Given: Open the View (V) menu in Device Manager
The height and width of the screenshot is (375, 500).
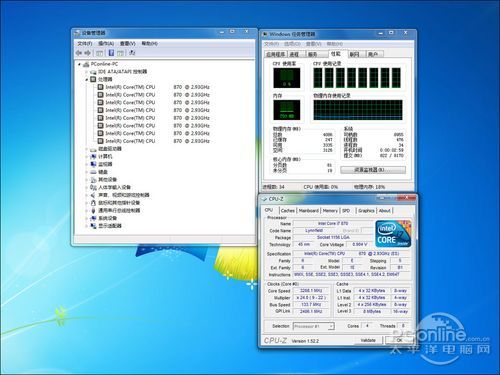Looking at the screenshot, I should pyautogui.click(x=128, y=44).
